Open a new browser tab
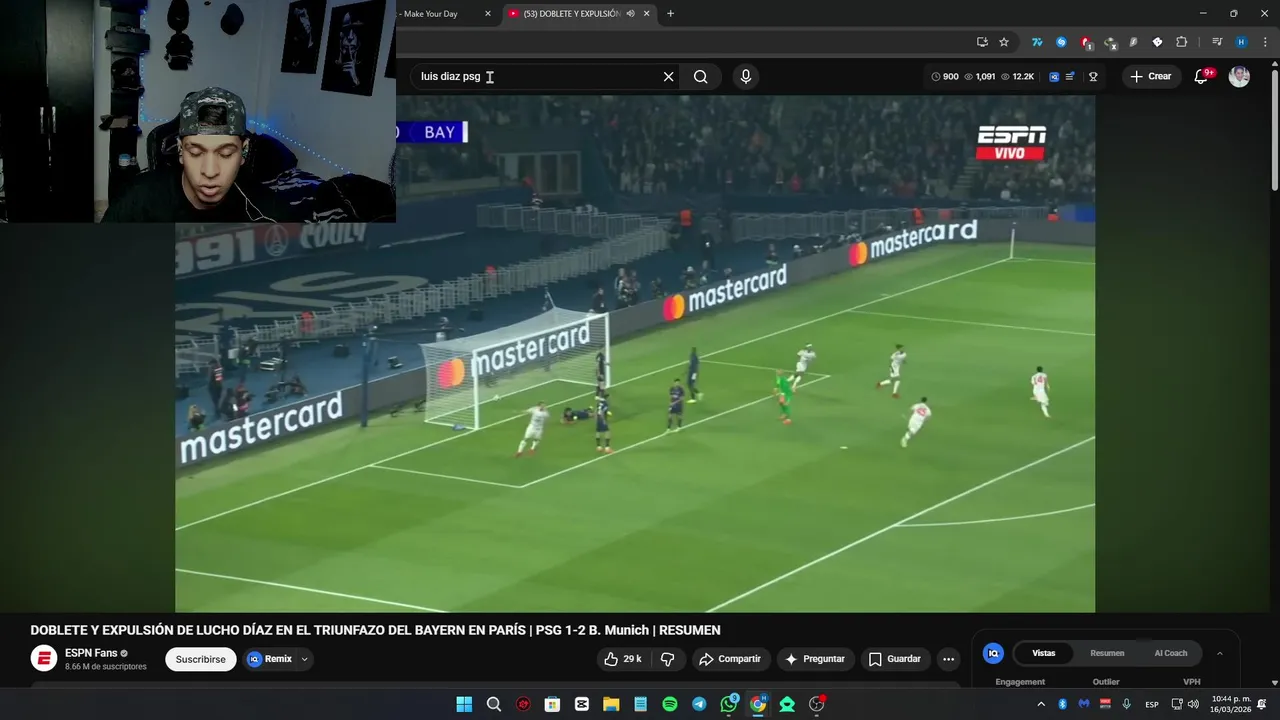 coord(670,13)
